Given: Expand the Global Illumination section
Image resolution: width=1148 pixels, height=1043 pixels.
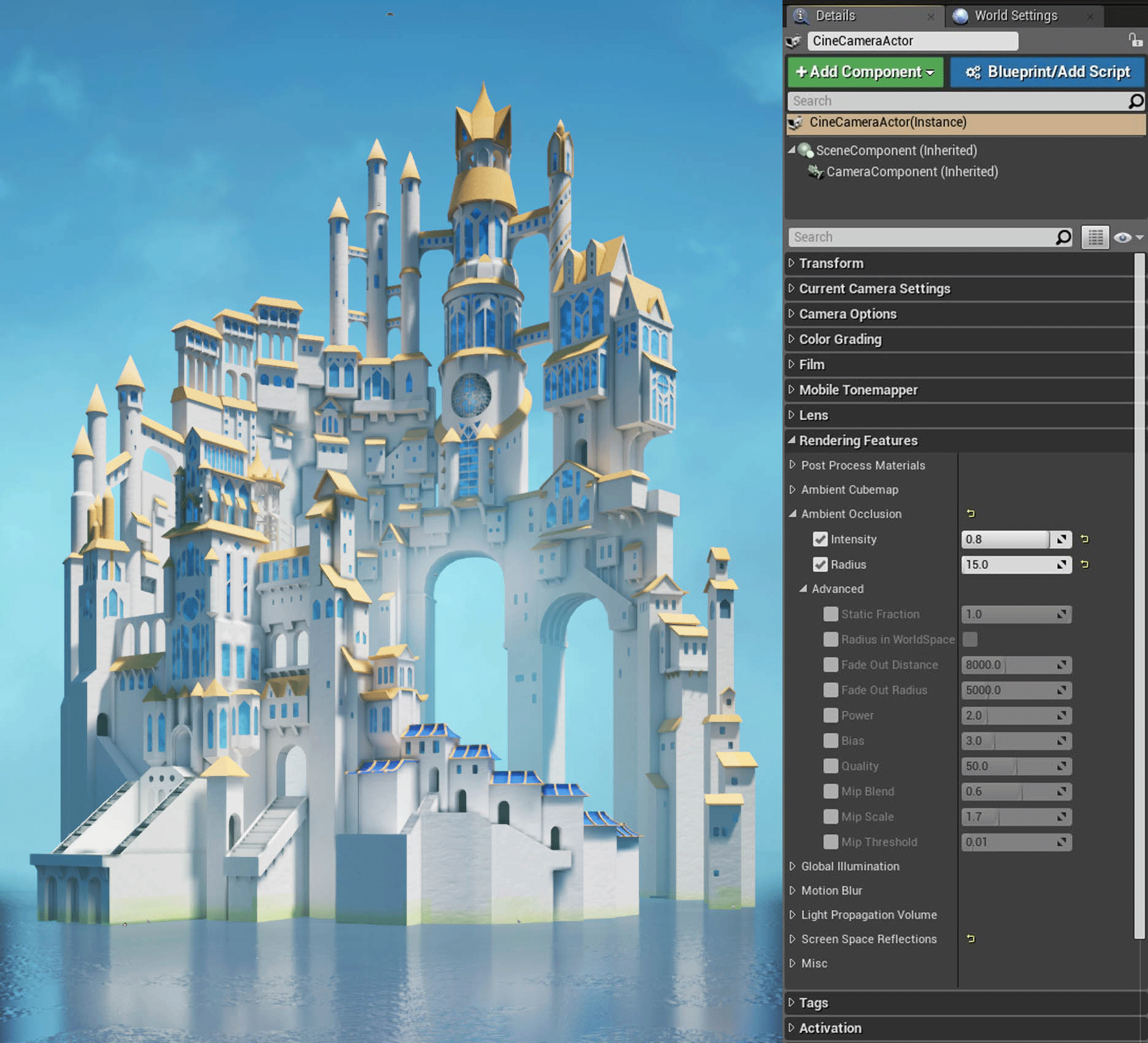Looking at the screenshot, I should [792, 866].
